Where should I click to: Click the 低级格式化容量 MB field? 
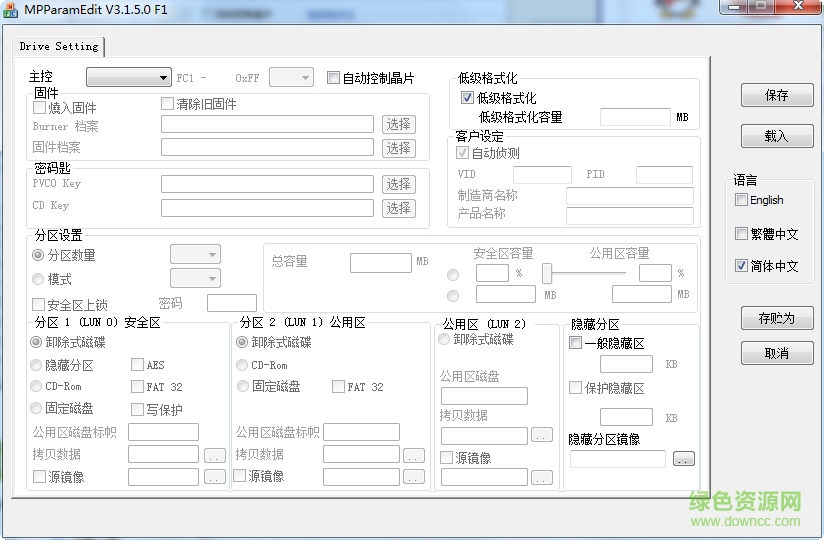click(635, 117)
